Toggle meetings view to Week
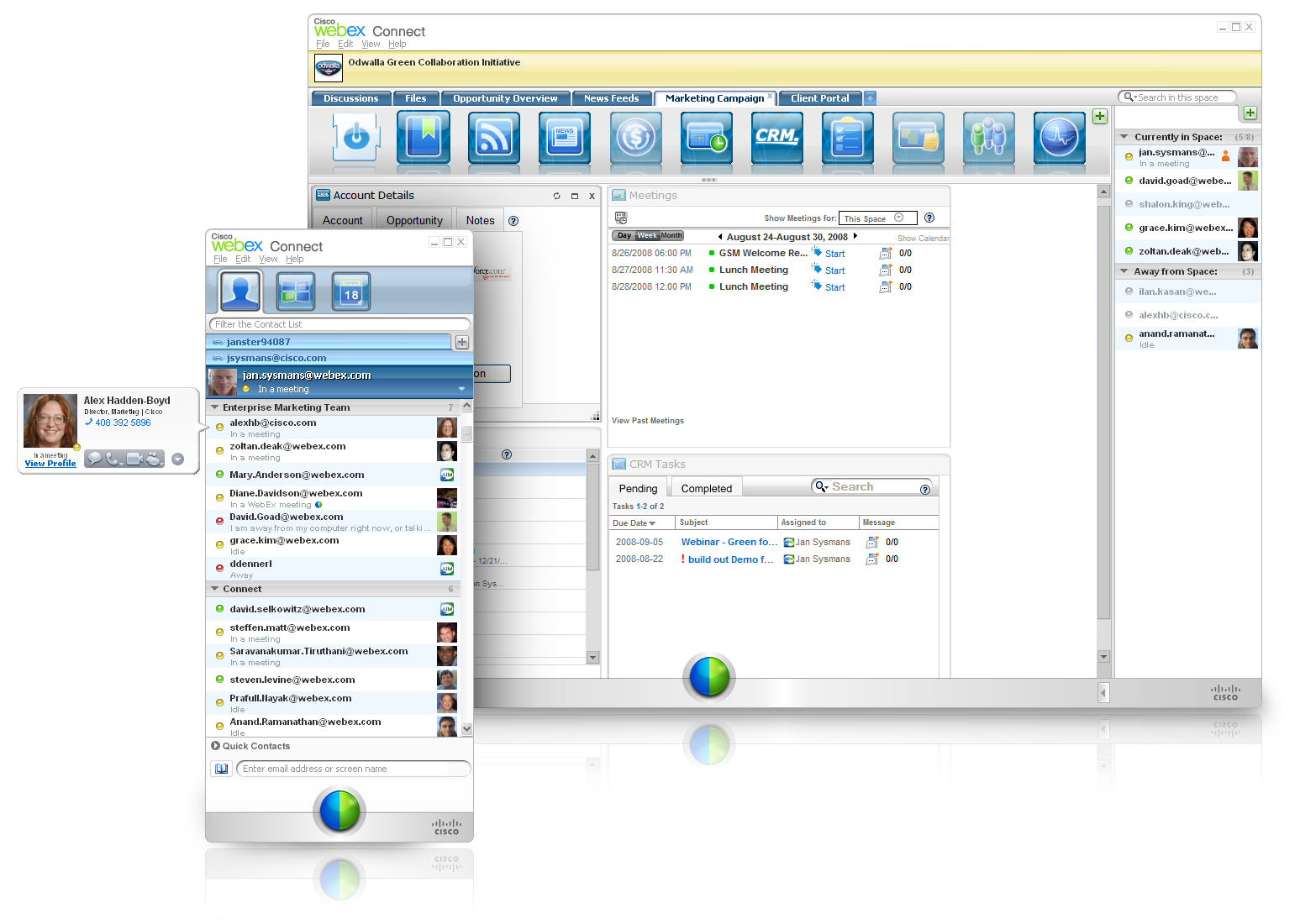This screenshot has height=924, width=1300. (x=647, y=236)
